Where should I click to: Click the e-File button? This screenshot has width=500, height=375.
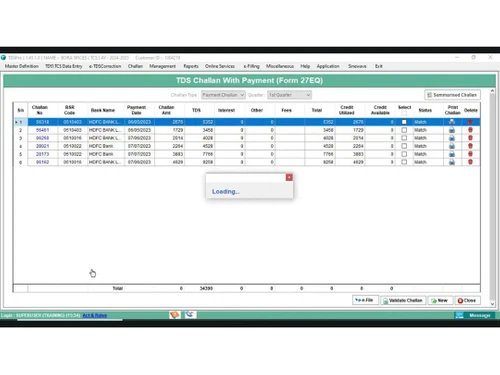(x=365, y=300)
